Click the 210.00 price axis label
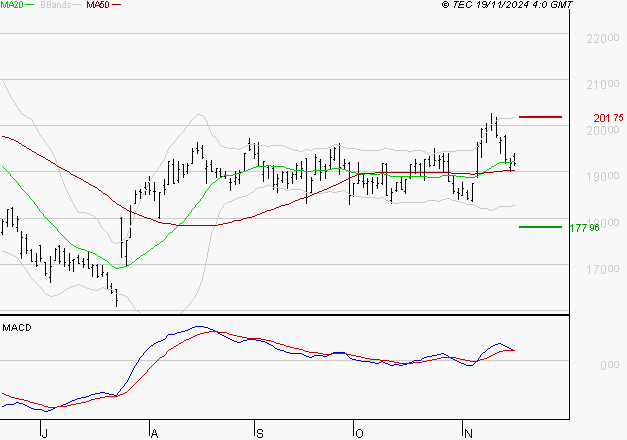 pyautogui.click(x=603, y=84)
